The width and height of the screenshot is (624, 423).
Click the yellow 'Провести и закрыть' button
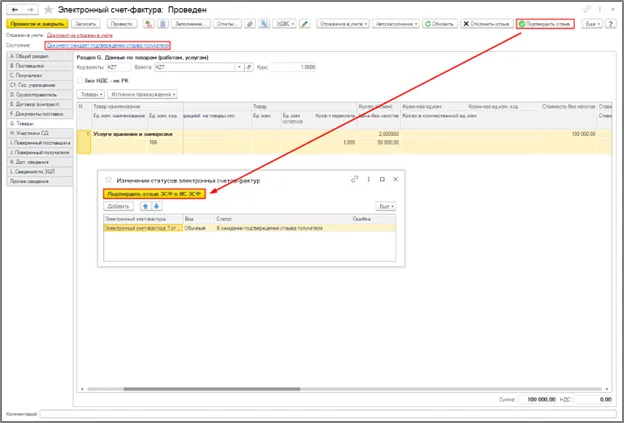(x=37, y=24)
